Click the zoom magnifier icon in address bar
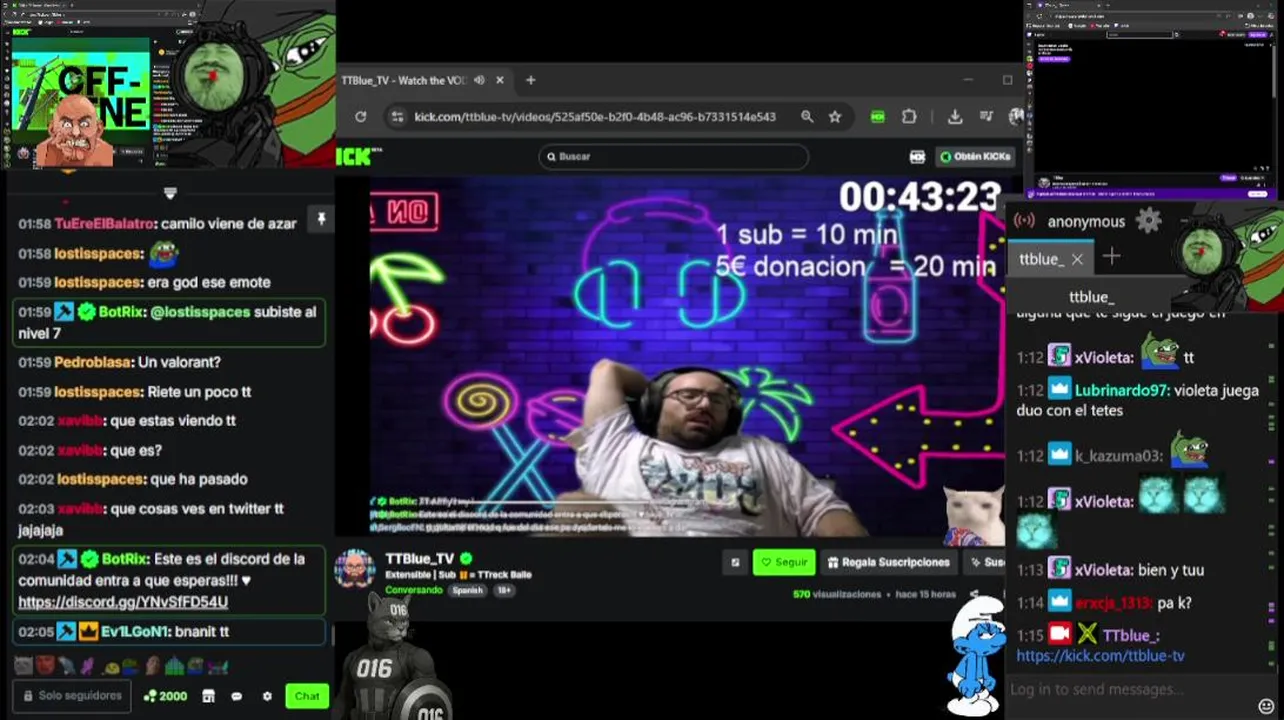The image size is (1284, 720). [807, 117]
